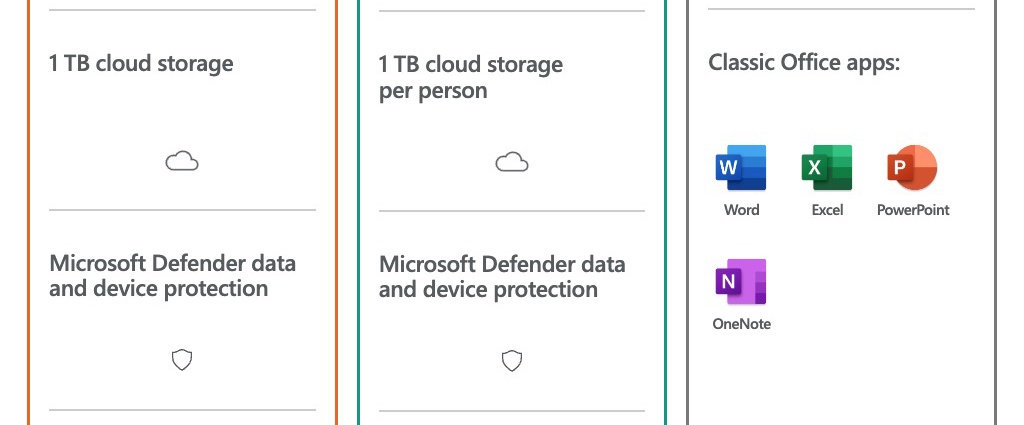Click the Excel app icon
Screen dimensions: 1024x425
point(827,167)
